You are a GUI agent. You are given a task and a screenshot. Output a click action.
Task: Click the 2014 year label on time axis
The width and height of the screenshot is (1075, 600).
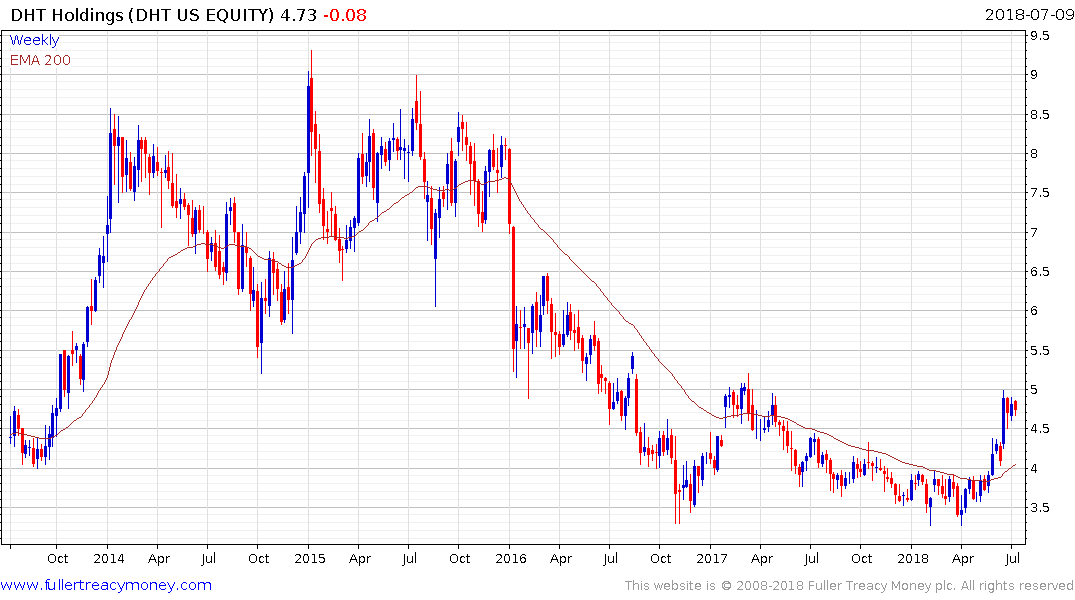tap(108, 558)
